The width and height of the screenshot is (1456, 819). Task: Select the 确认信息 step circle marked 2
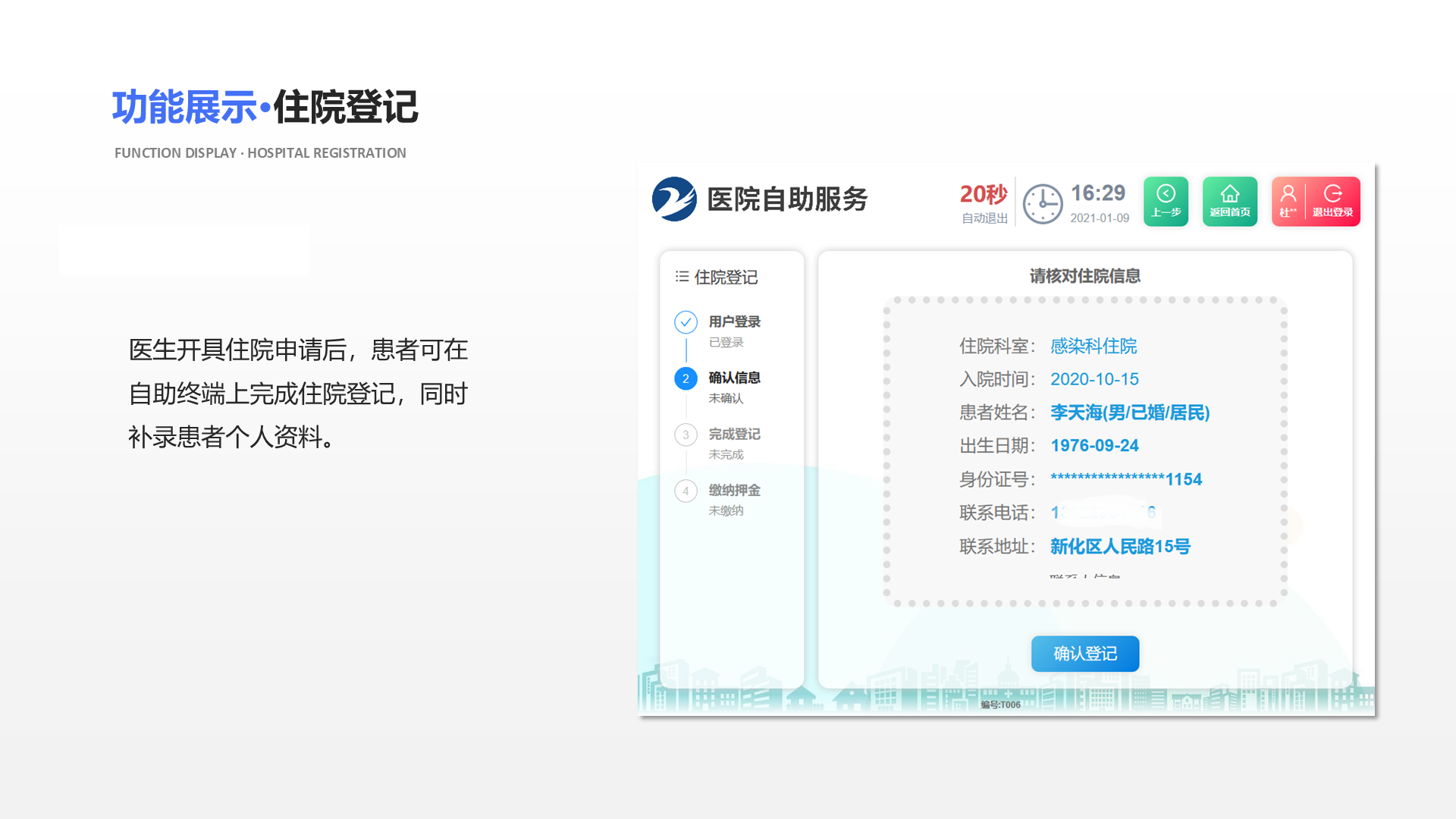(686, 378)
